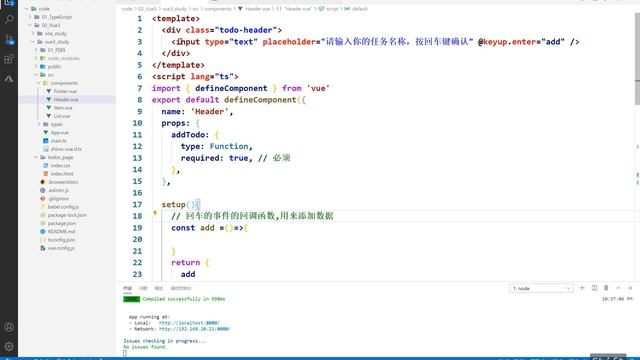Open .eslintrc.js in the explorer
640x360 pixels.
[x=58, y=190]
